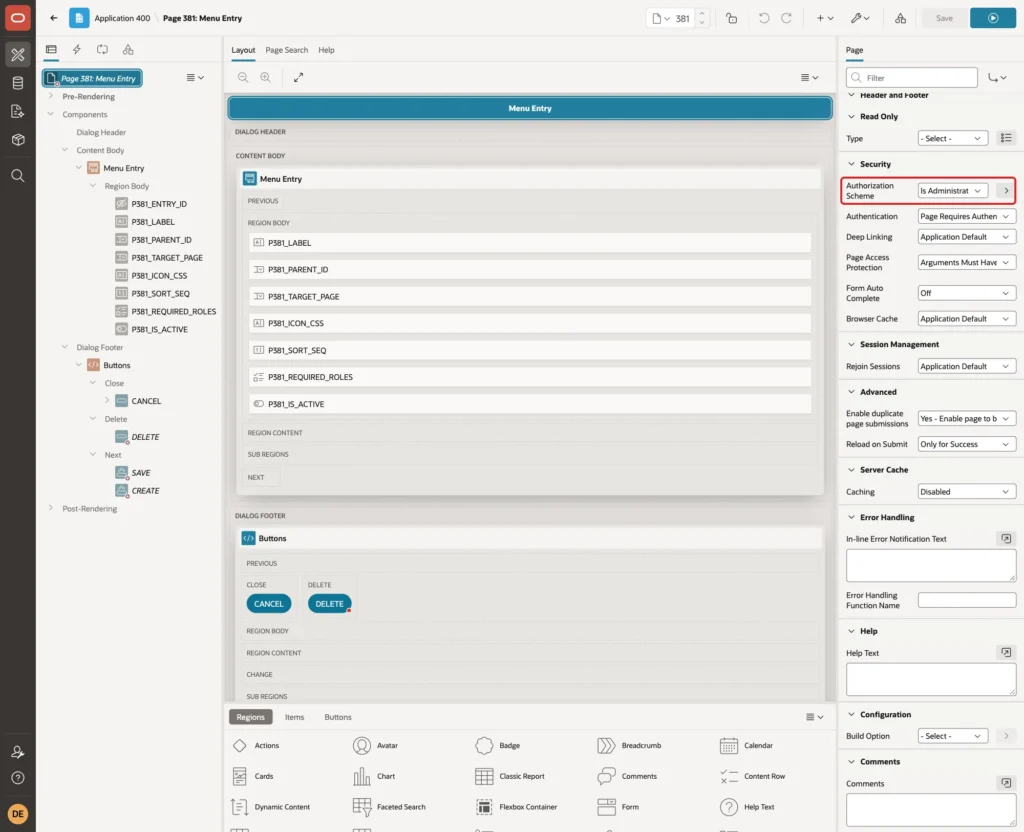The image size is (1024, 832).
Task: Open the App Builder sidebar icon
Action: coord(18,55)
